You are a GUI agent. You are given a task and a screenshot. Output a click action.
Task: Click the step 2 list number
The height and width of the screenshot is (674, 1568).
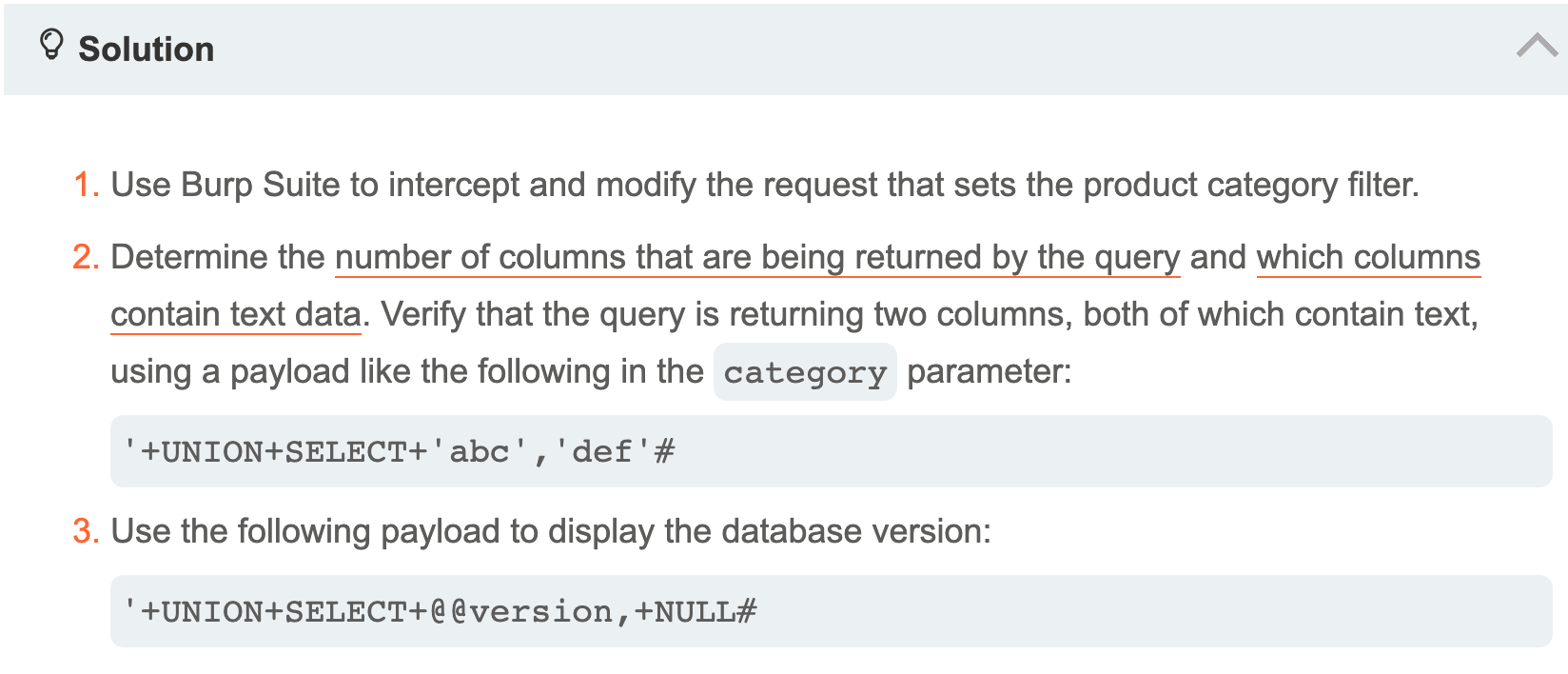86,258
